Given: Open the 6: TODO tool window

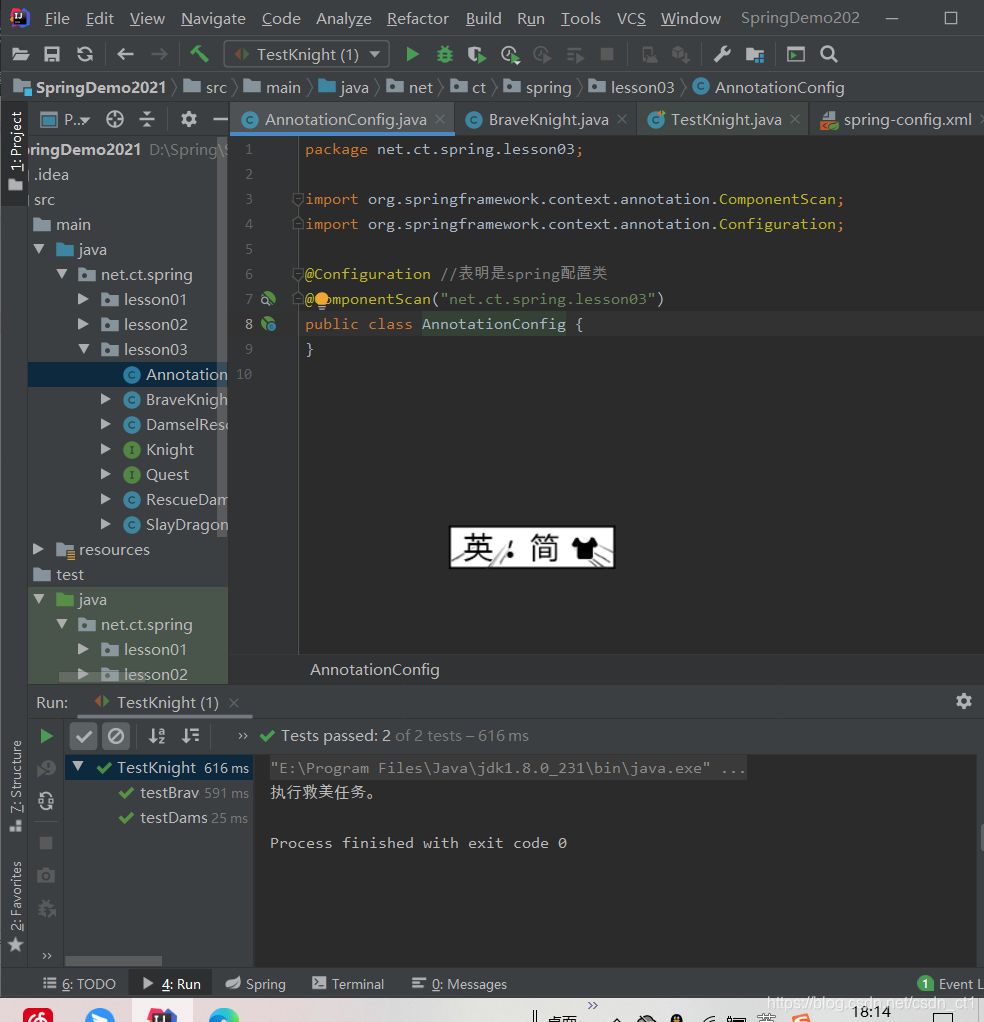Looking at the screenshot, I should [x=79, y=984].
